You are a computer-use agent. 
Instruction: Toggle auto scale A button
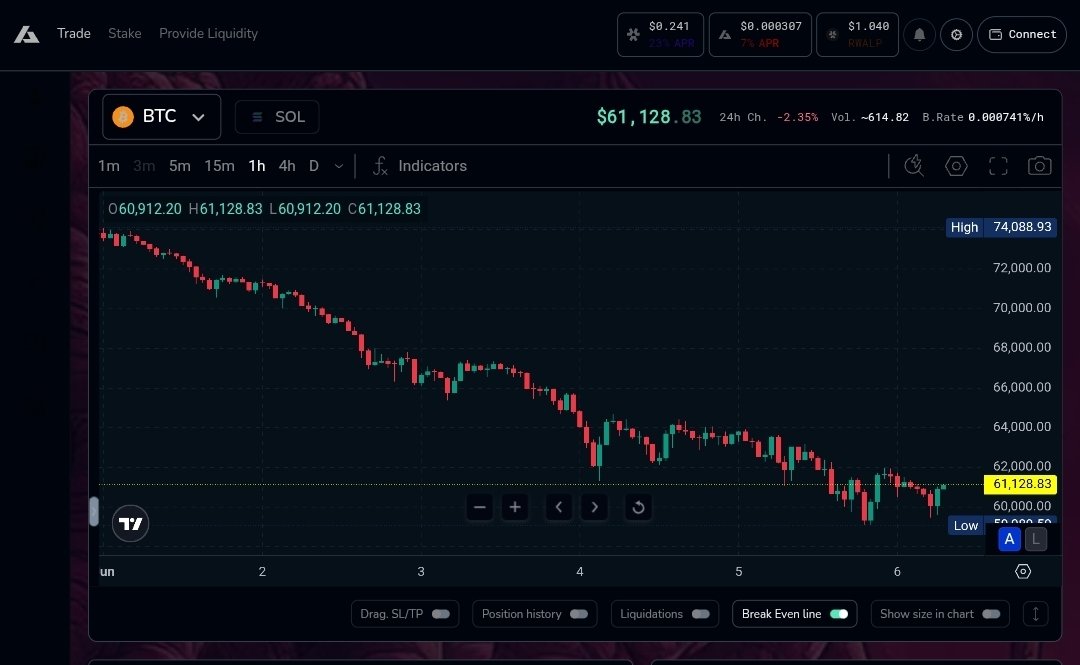(1009, 539)
